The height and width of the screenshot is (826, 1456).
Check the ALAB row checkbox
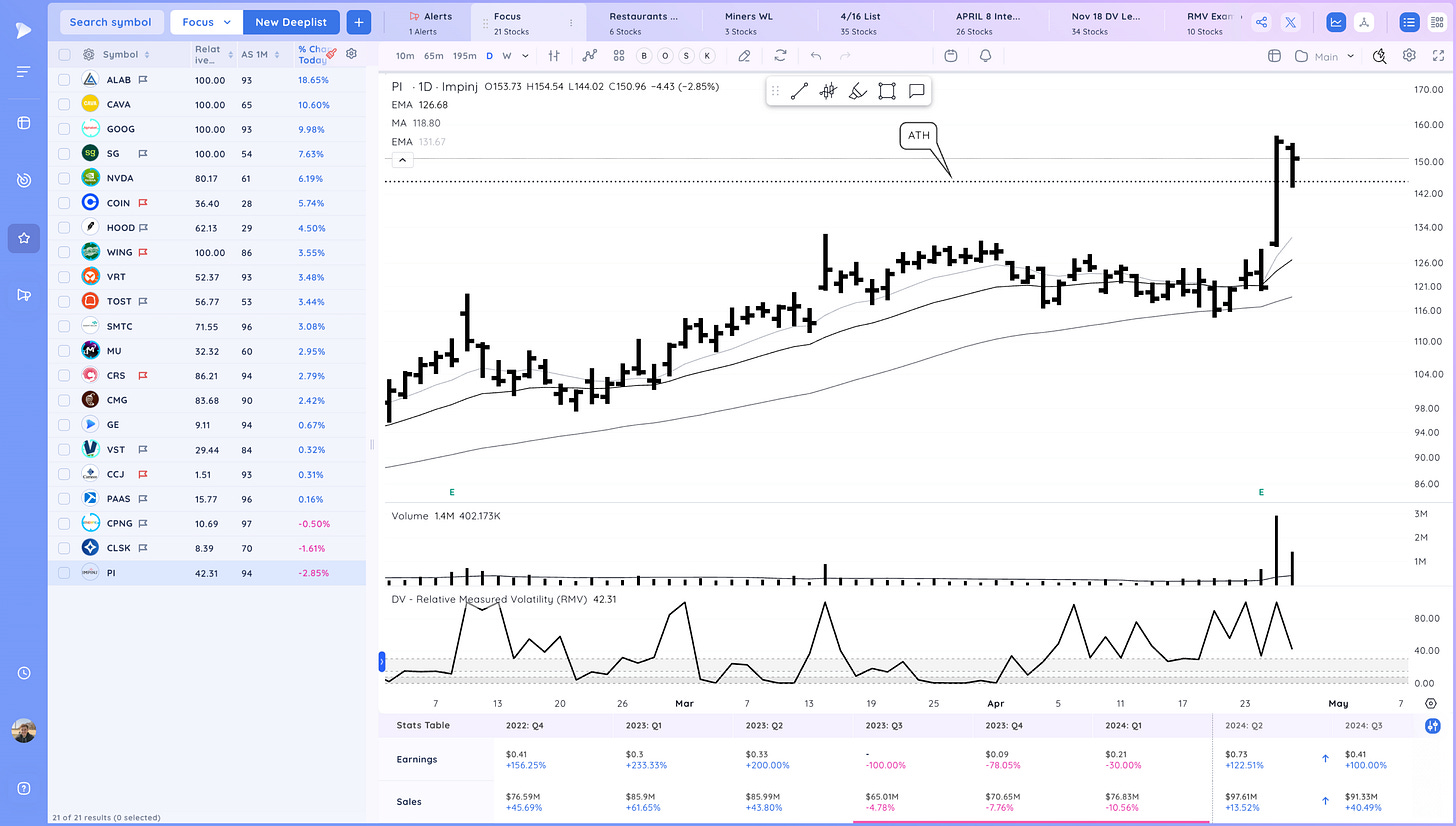tap(64, 80)
